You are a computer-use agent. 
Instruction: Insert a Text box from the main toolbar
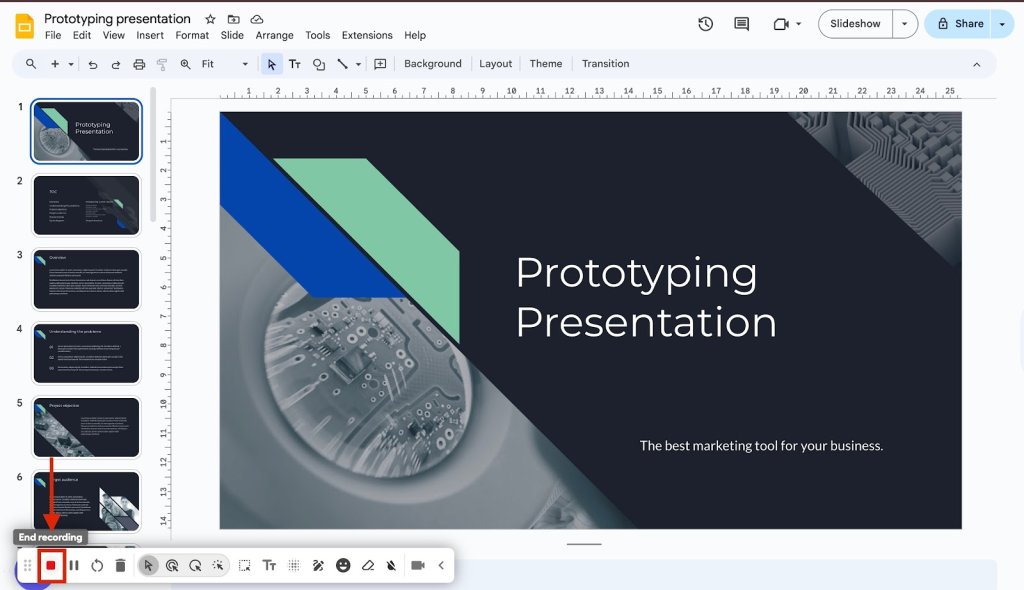pyautogui.click(x=295, y=64)
